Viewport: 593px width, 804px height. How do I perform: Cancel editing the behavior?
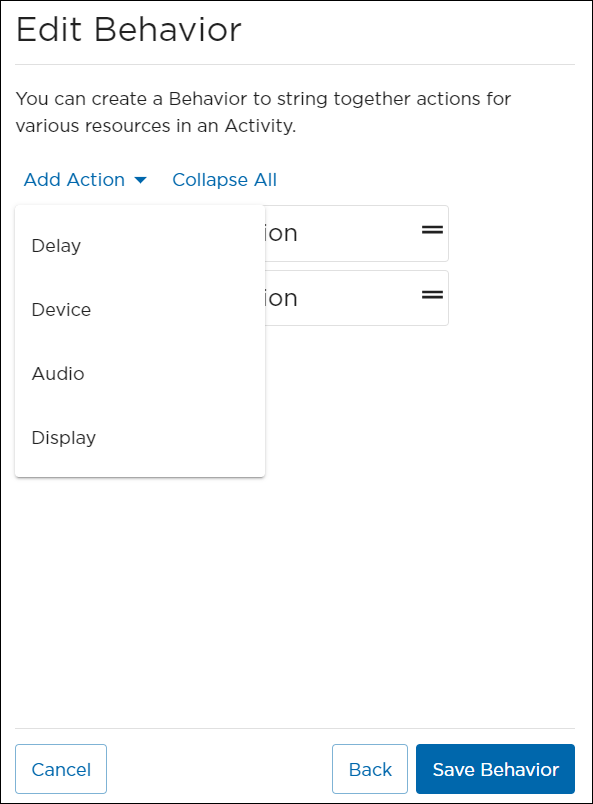tap(61, 769)
